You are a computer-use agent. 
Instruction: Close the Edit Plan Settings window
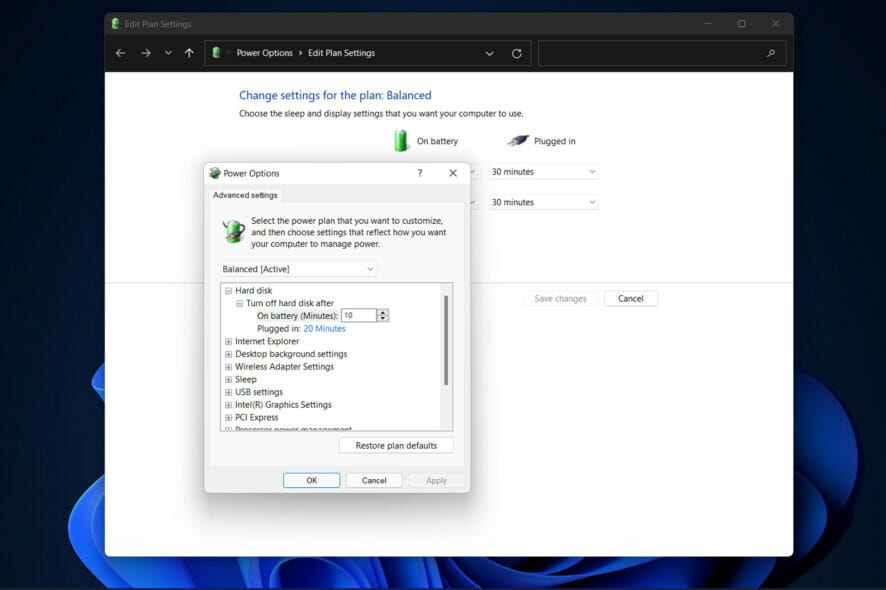775,24
